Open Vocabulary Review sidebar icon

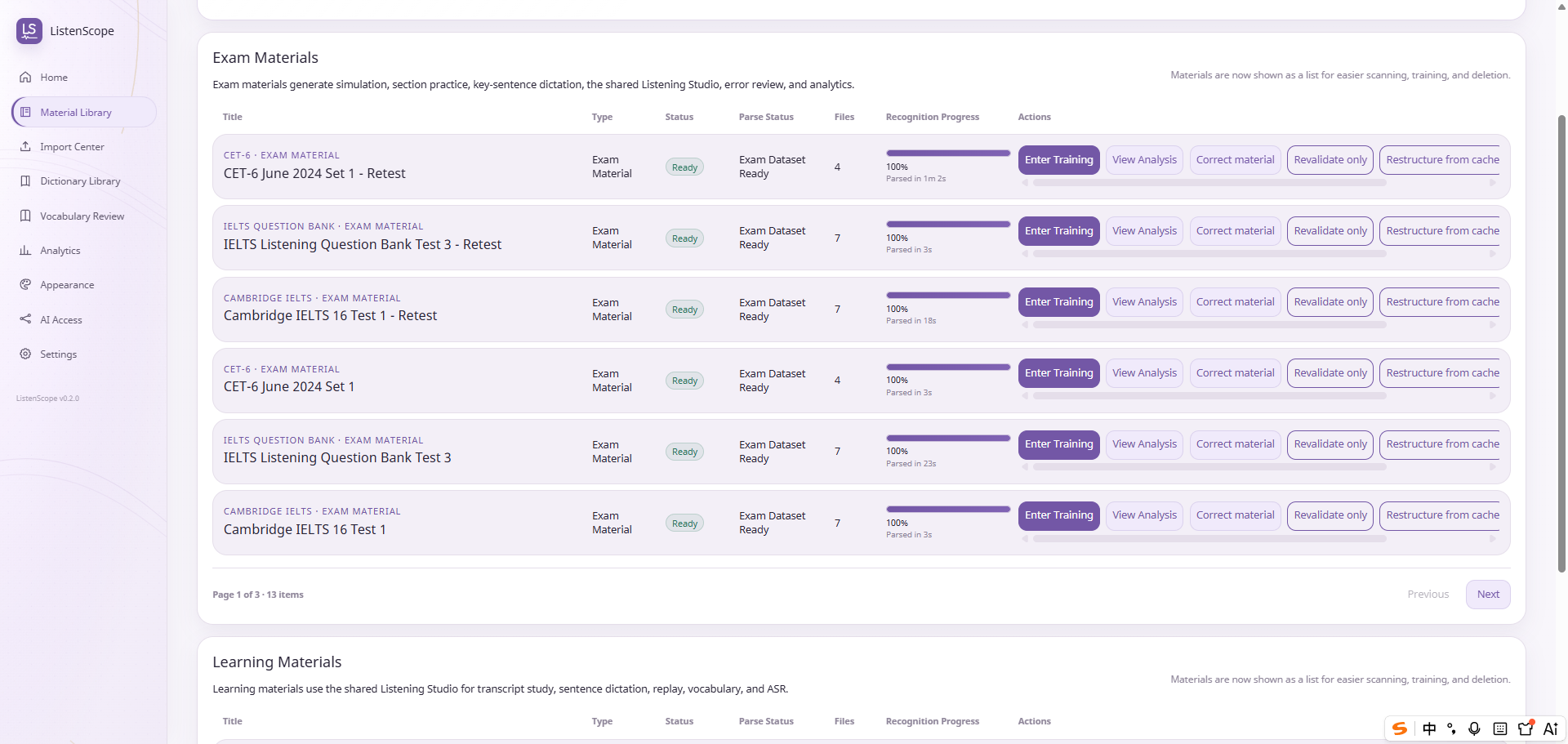pos(25,216)
